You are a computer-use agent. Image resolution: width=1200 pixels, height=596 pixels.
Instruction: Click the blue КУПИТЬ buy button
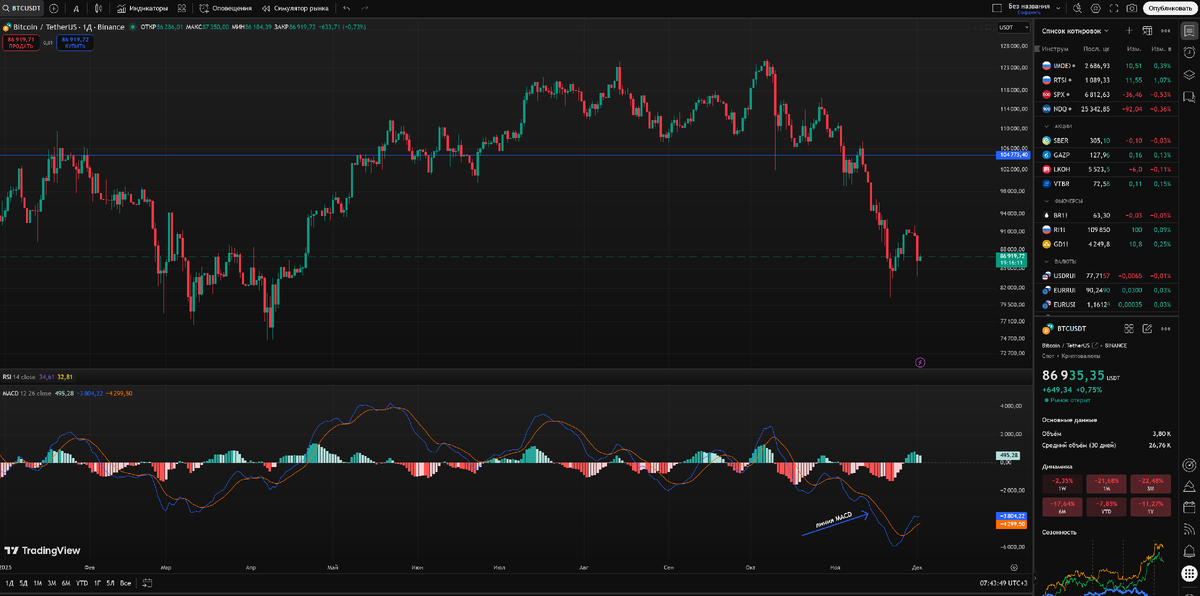tap(75, 43)
